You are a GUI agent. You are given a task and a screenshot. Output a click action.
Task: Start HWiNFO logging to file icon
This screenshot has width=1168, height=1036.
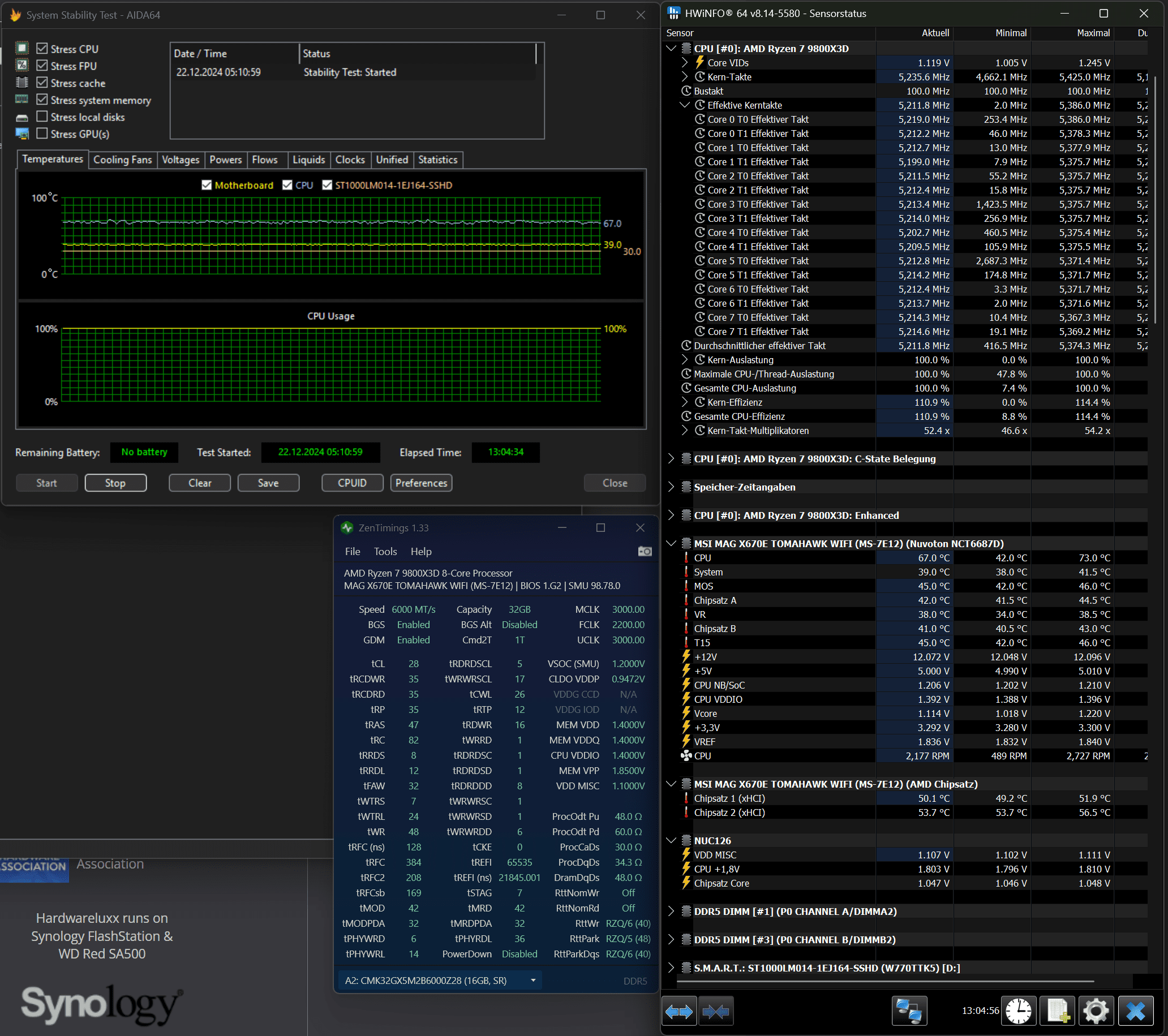(1057, 1012)
